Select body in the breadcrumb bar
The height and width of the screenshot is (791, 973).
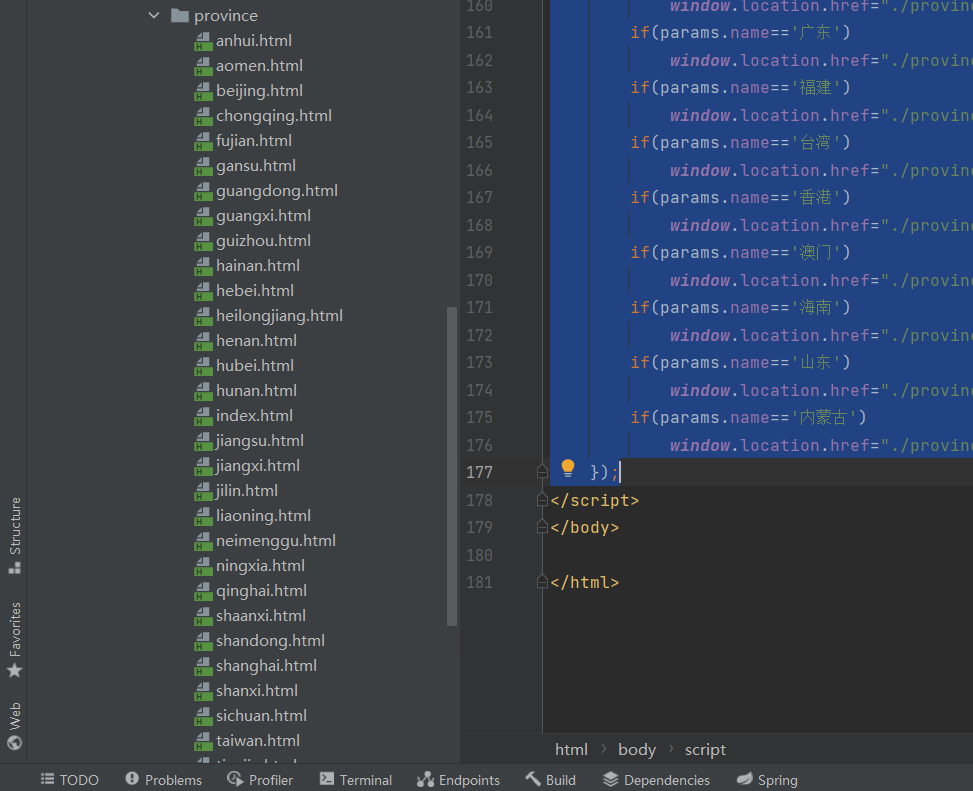pos(637,749)
